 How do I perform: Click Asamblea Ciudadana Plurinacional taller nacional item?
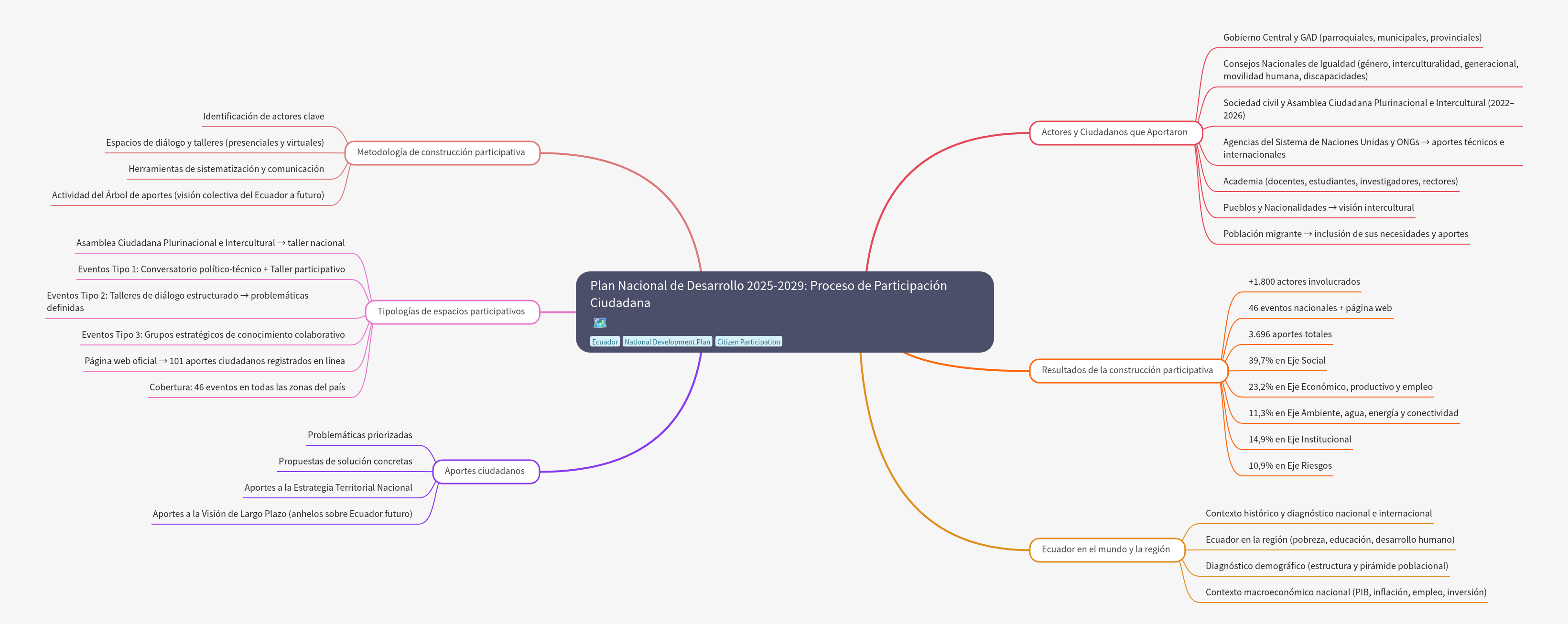click(x=211, y=243)
